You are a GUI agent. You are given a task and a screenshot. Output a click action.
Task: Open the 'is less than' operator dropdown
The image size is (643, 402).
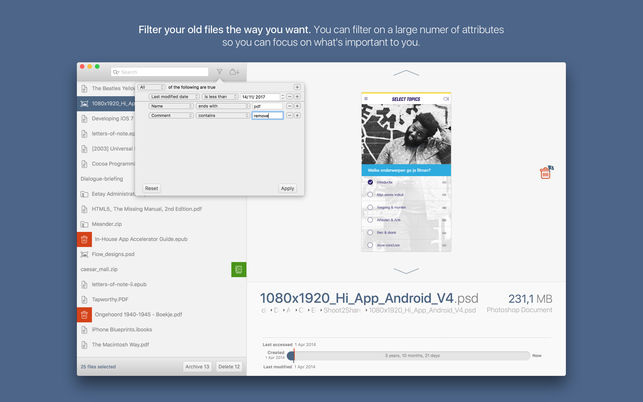pos(220,97)
